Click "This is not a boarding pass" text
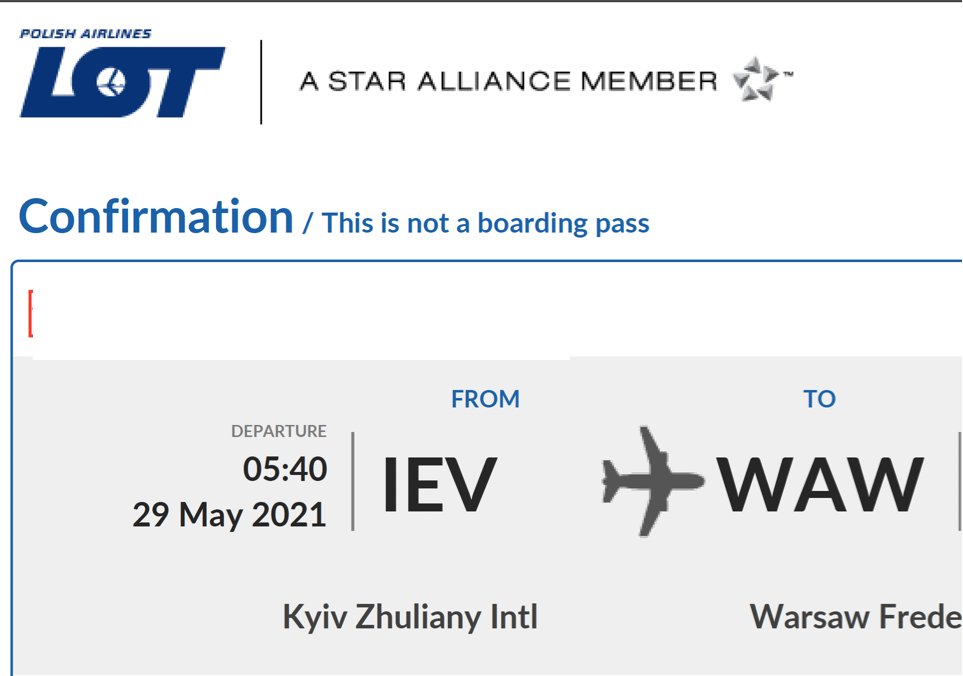The width and height of the screenshot is (963, 676). (486, 223)
